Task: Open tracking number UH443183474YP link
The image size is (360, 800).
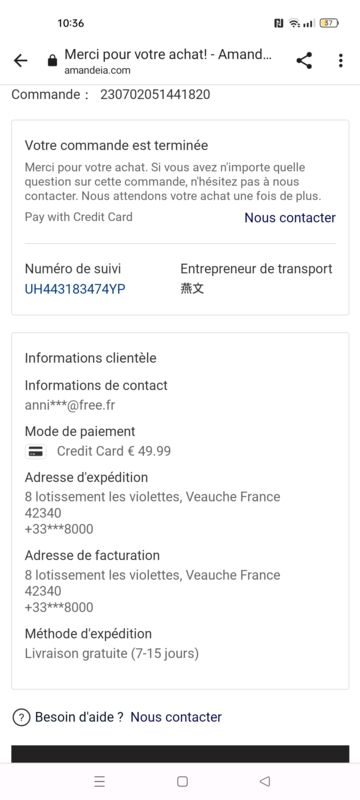Action: 75,289
